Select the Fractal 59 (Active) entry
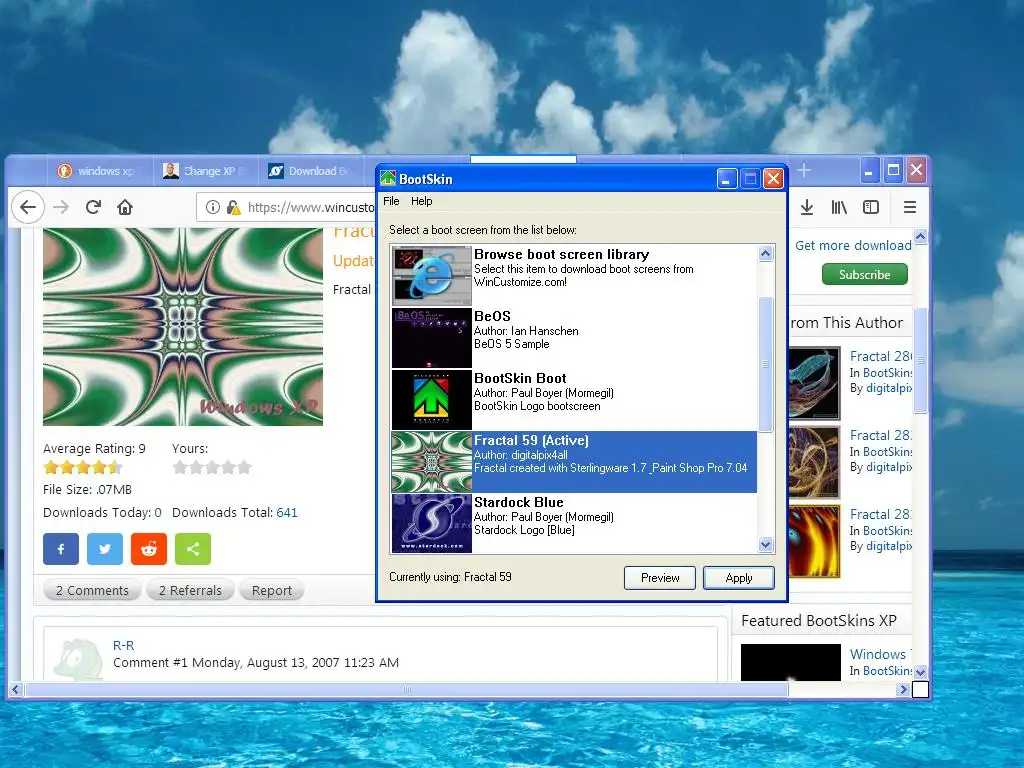 click(574, 462)
